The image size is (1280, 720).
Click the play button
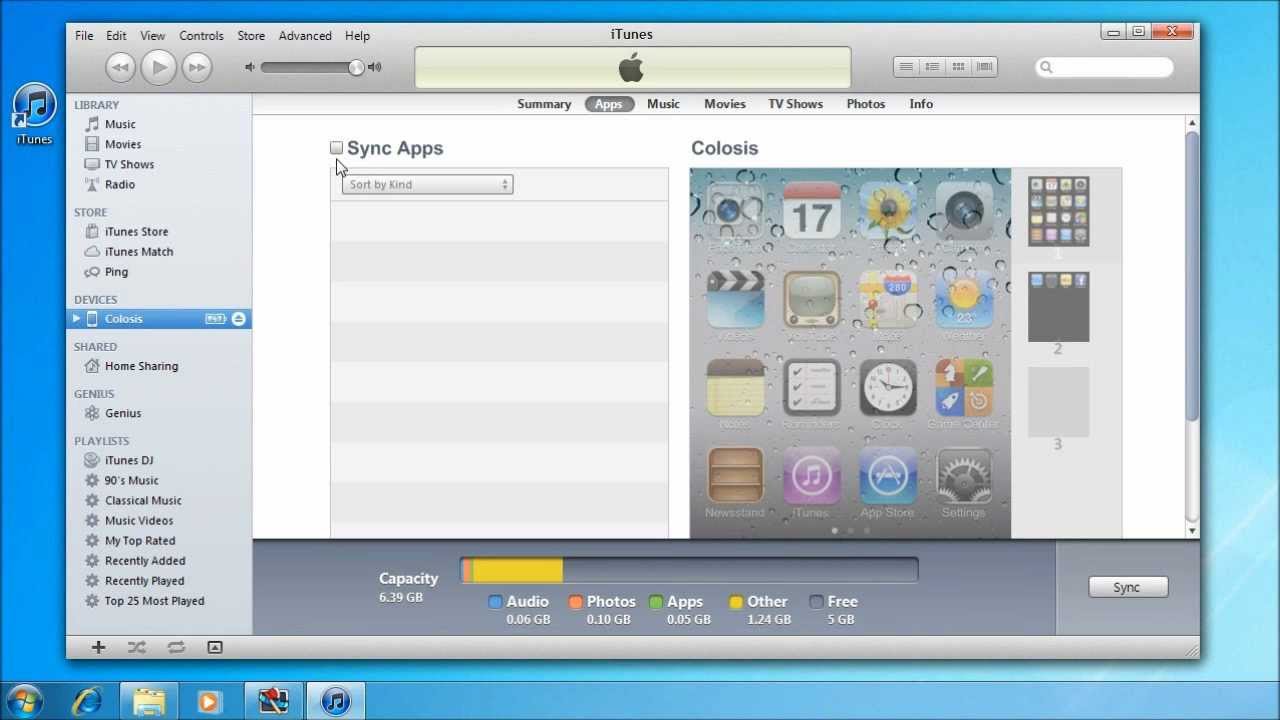point(158,67)
